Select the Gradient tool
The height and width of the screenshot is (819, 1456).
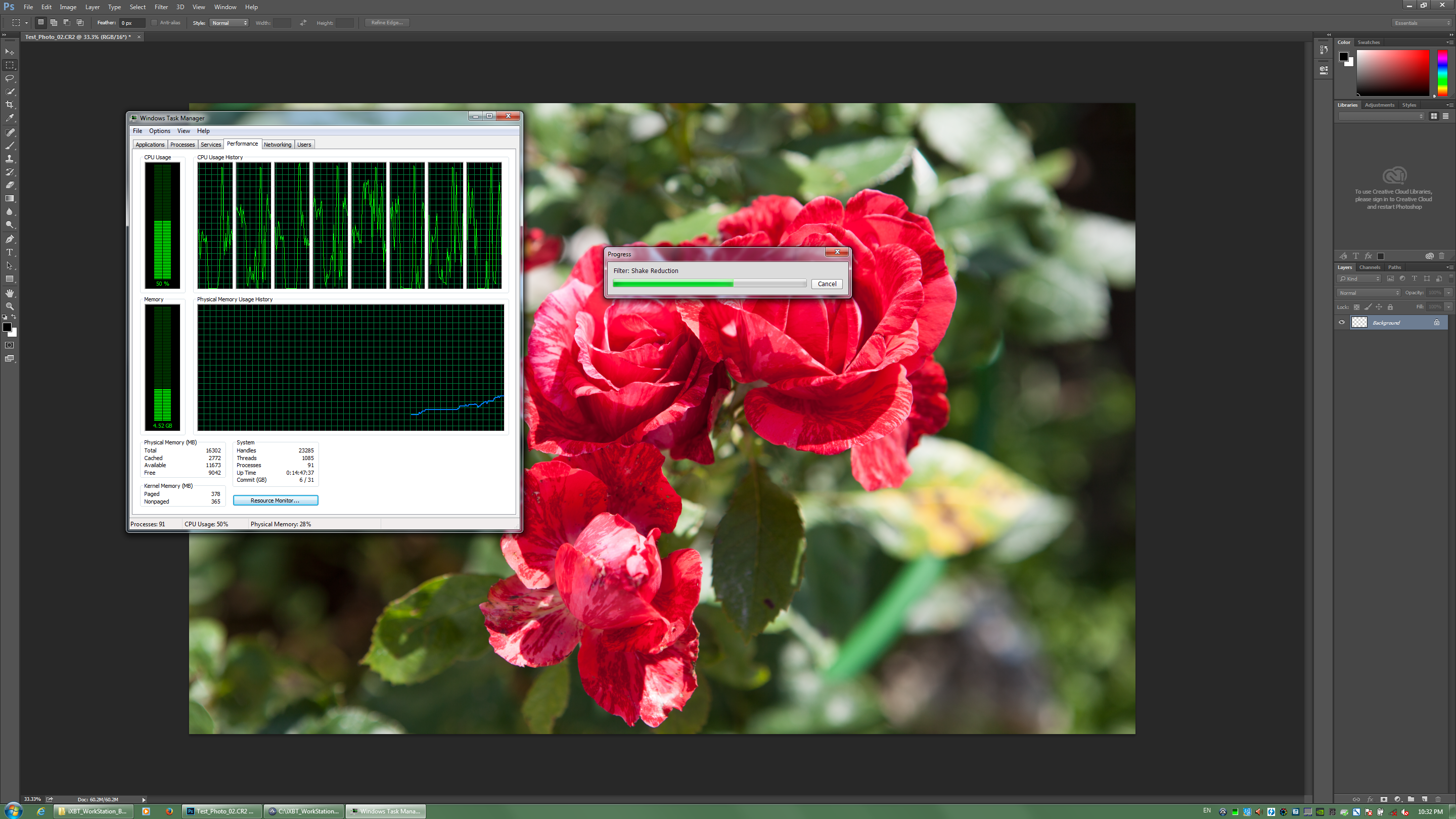[10, 198]
